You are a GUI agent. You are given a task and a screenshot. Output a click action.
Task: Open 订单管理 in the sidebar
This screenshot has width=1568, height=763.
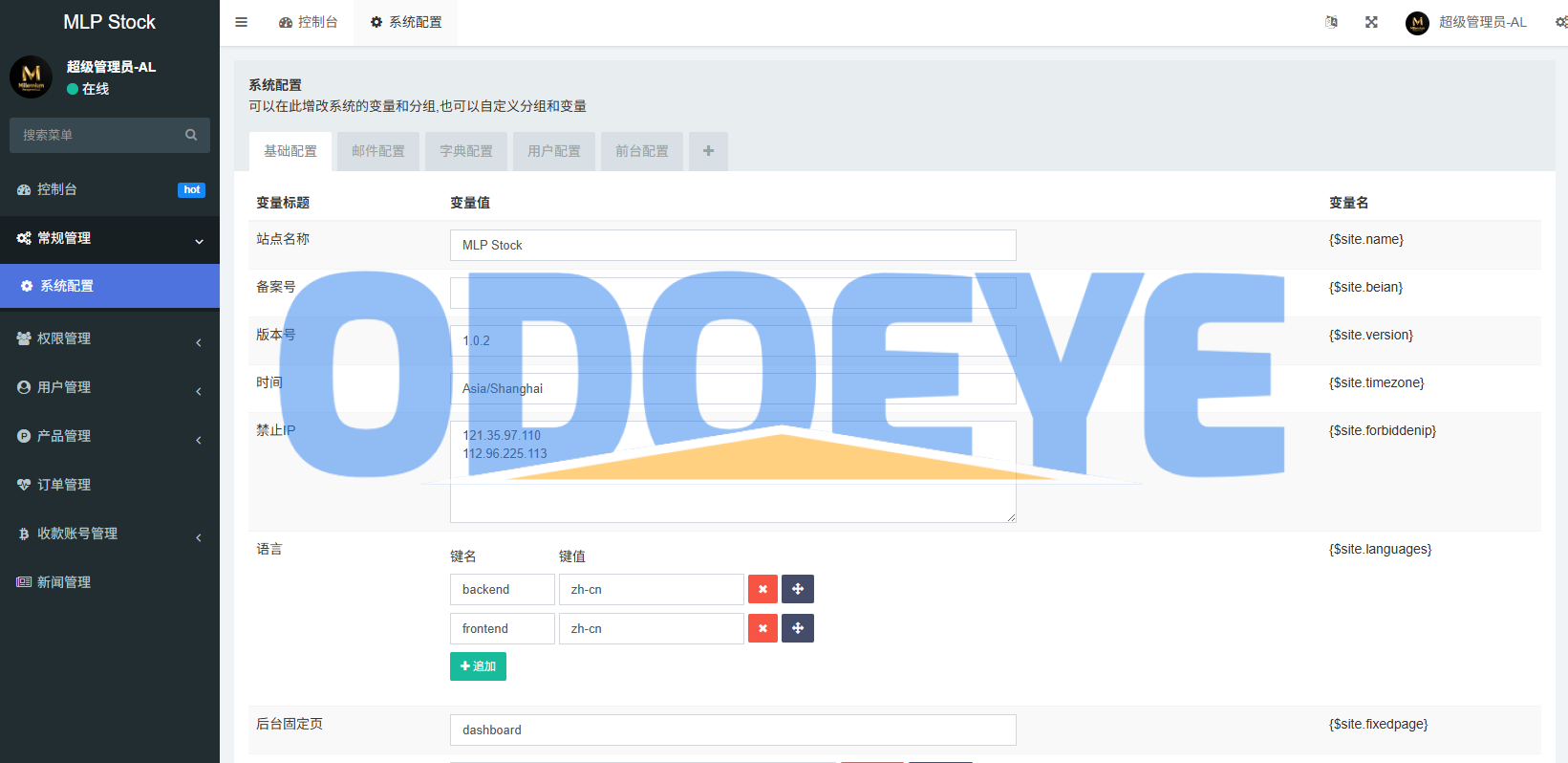click(x=64, y=485)
